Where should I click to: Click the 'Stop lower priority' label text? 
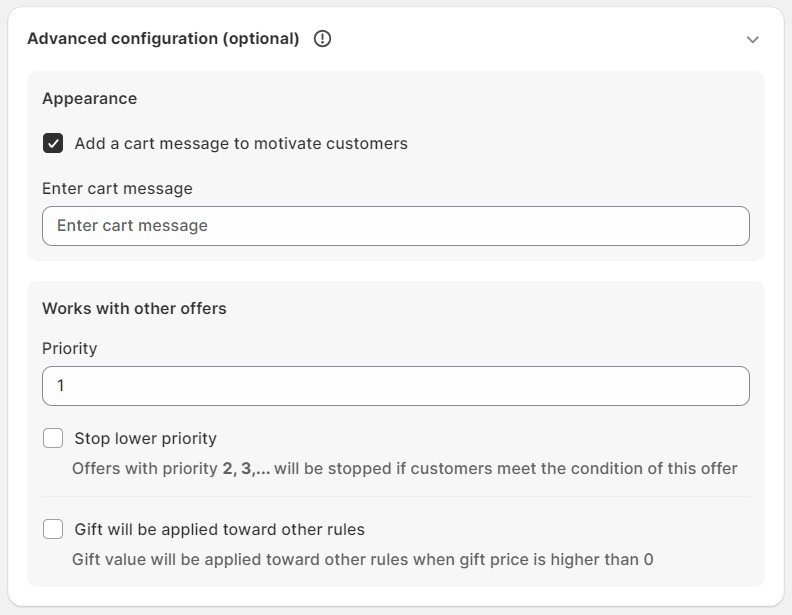tap(145, 438)
